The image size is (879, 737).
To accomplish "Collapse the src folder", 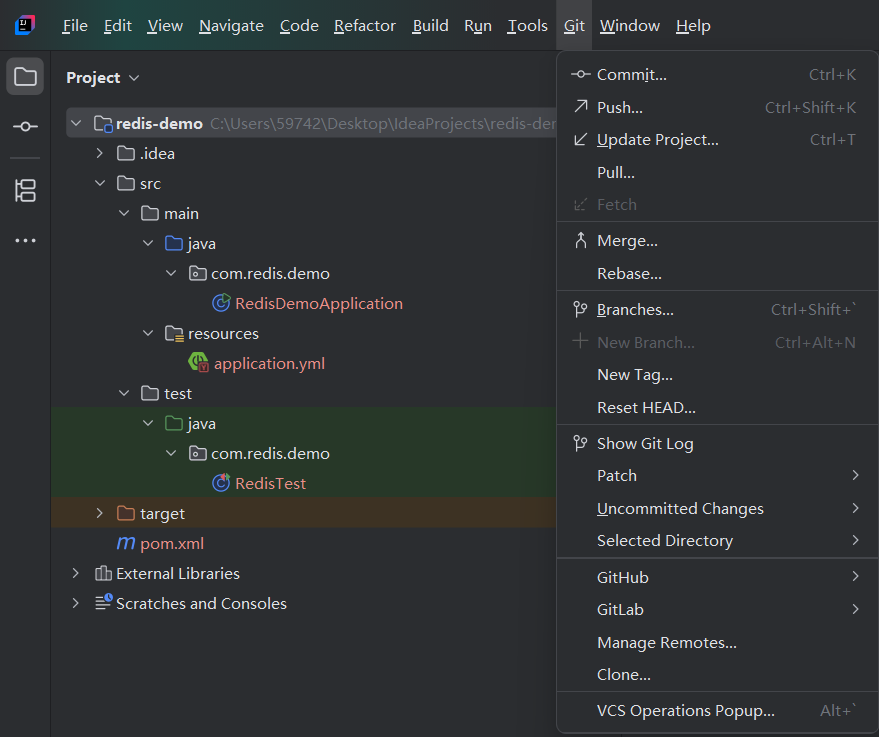I will (100, 183).
